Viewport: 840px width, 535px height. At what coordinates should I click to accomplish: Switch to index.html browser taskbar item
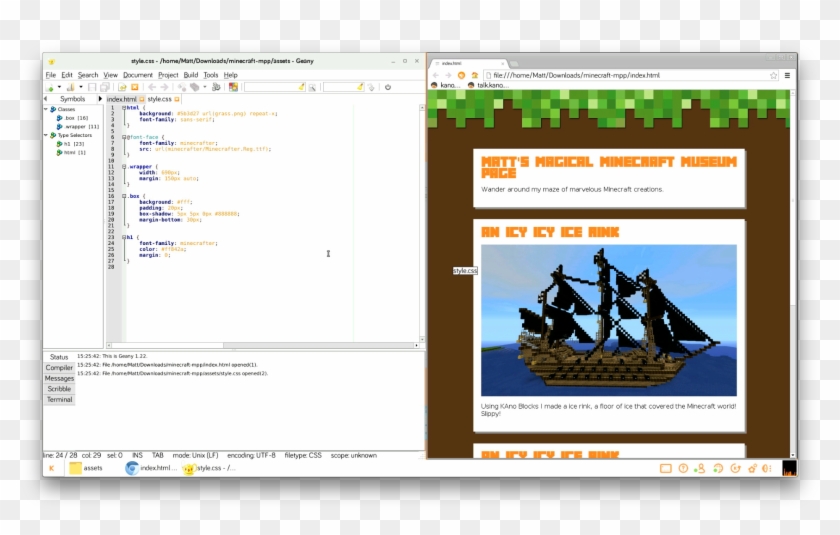tap(151, 468)
